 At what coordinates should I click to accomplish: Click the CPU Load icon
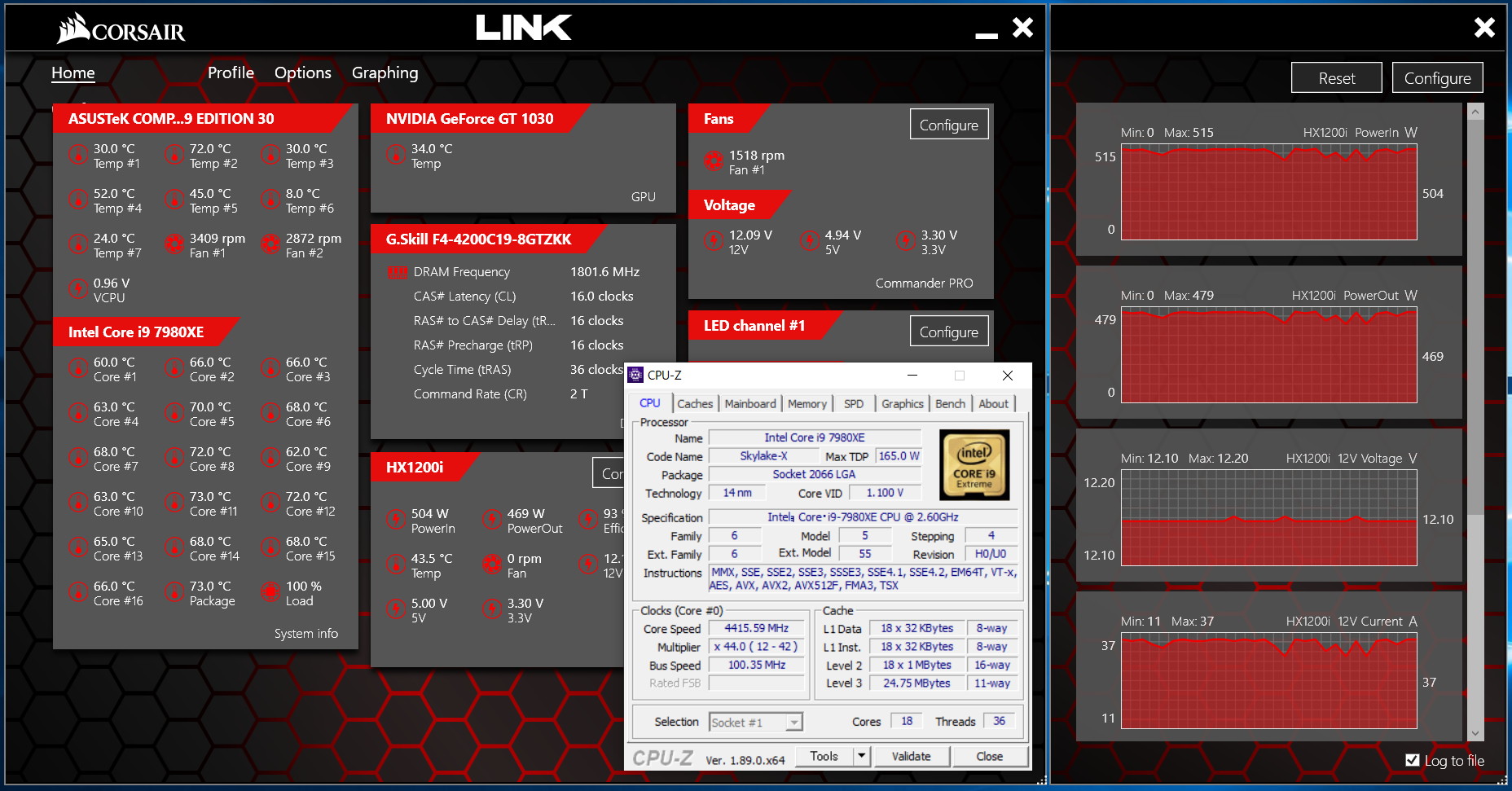pyautogui.click(x=270, y=592)
